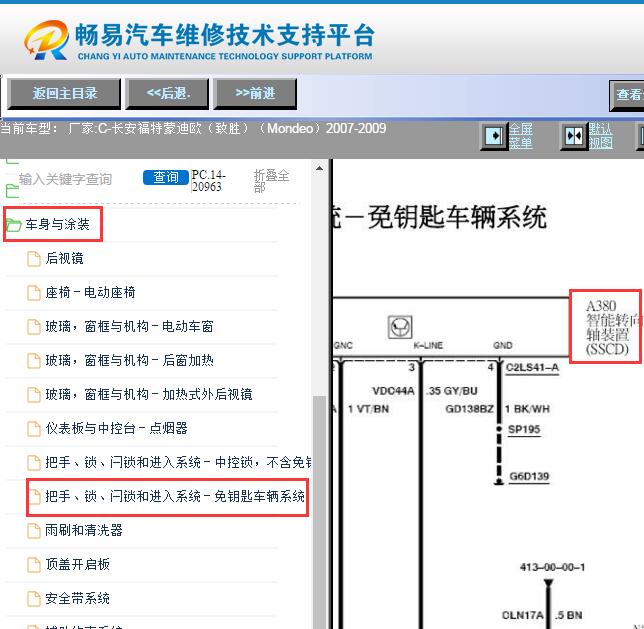Click the scroll-up arrow of the tree panel

pyautogui.click(x=319, y=168)
